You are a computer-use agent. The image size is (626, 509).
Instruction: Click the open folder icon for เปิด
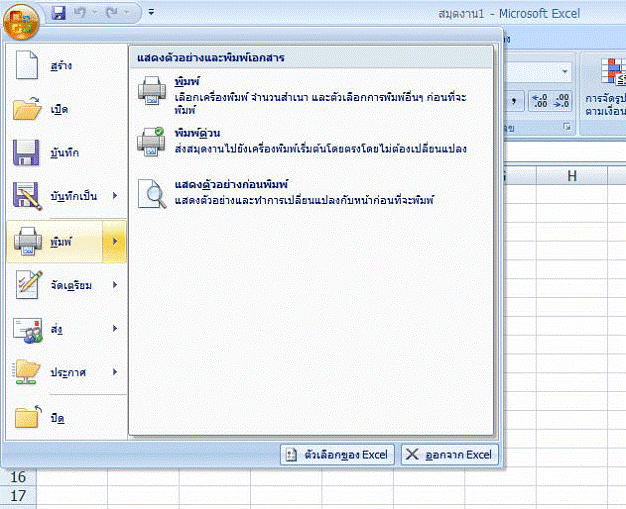[27, 108]
